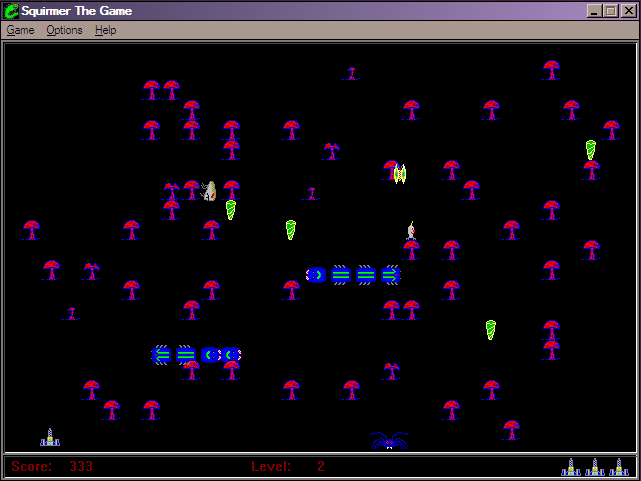Click the rightmost mushroom on the playfield

611,130
